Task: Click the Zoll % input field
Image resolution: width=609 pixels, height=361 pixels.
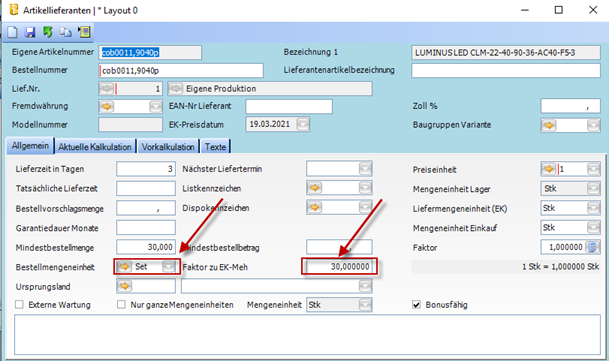Action: [x=570, y=106]
